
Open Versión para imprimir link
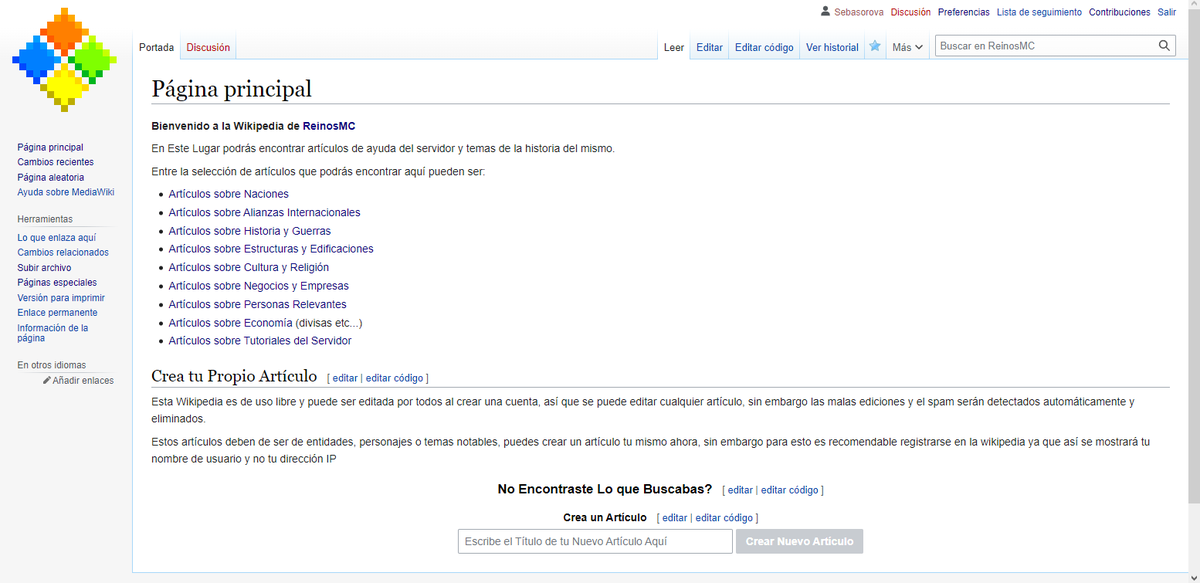[x=61, y=298]
